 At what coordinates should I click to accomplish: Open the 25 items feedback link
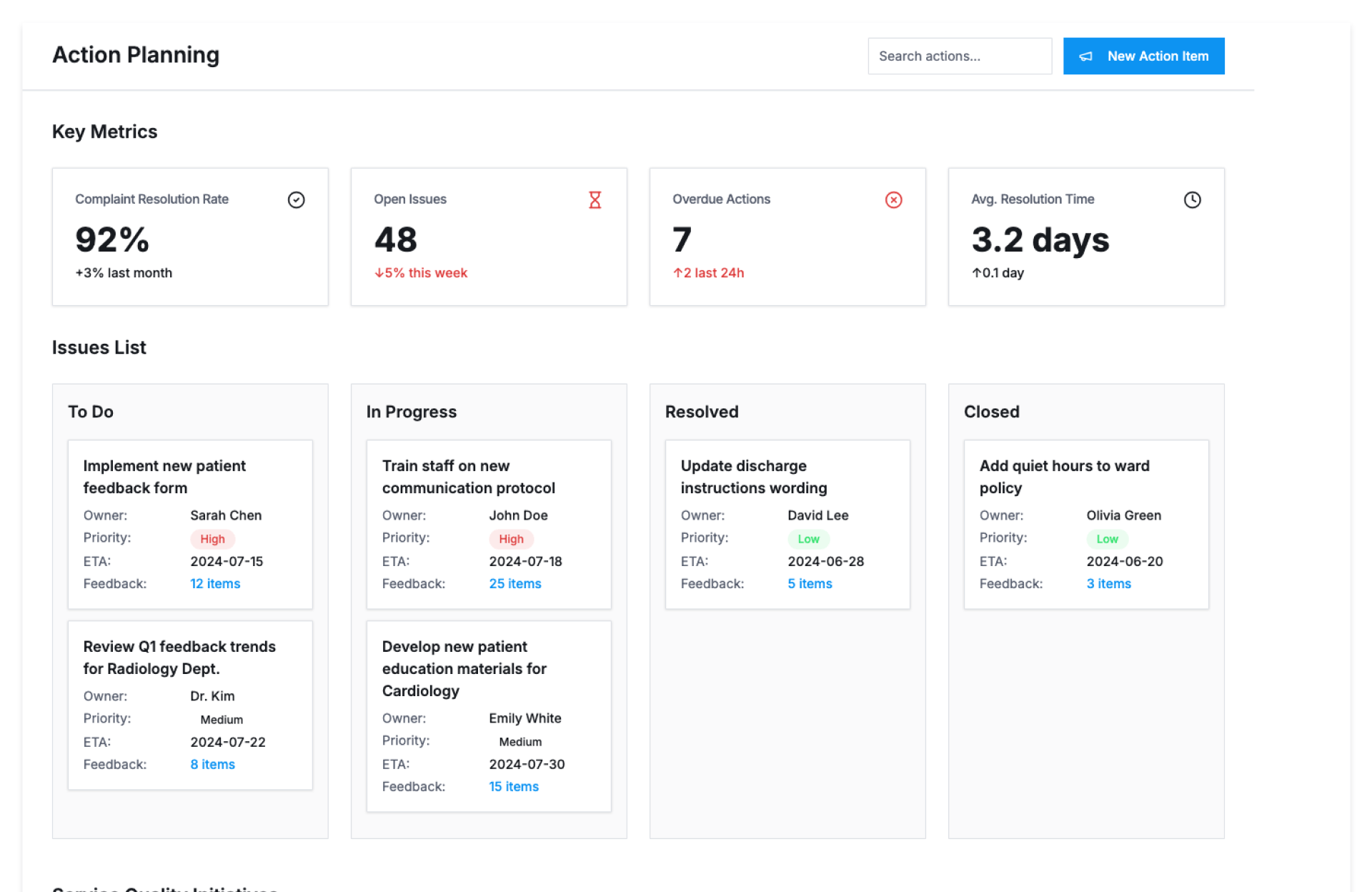514,584
